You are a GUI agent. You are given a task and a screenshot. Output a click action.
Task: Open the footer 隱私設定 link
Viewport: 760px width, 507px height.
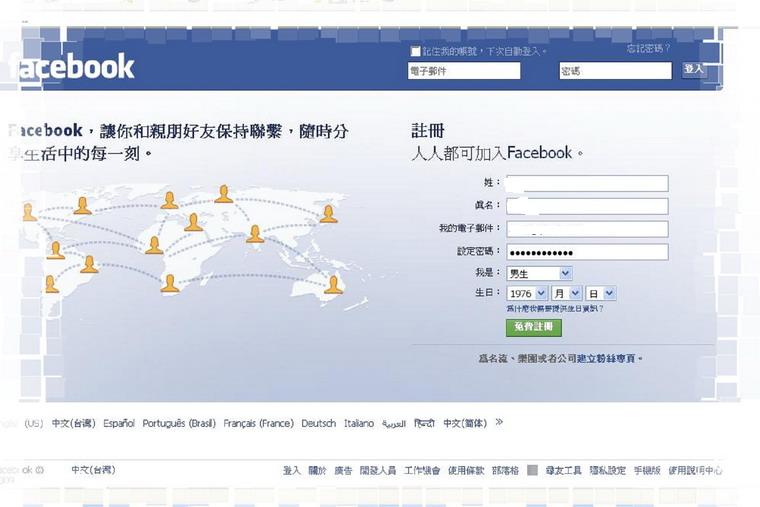click(607, 470)
